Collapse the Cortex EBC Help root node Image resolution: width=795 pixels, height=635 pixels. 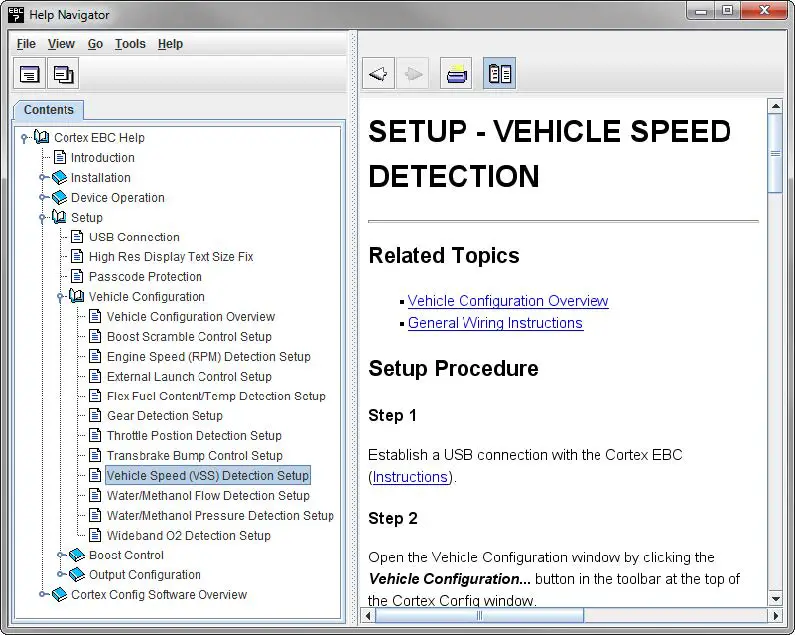click(24, 138)
